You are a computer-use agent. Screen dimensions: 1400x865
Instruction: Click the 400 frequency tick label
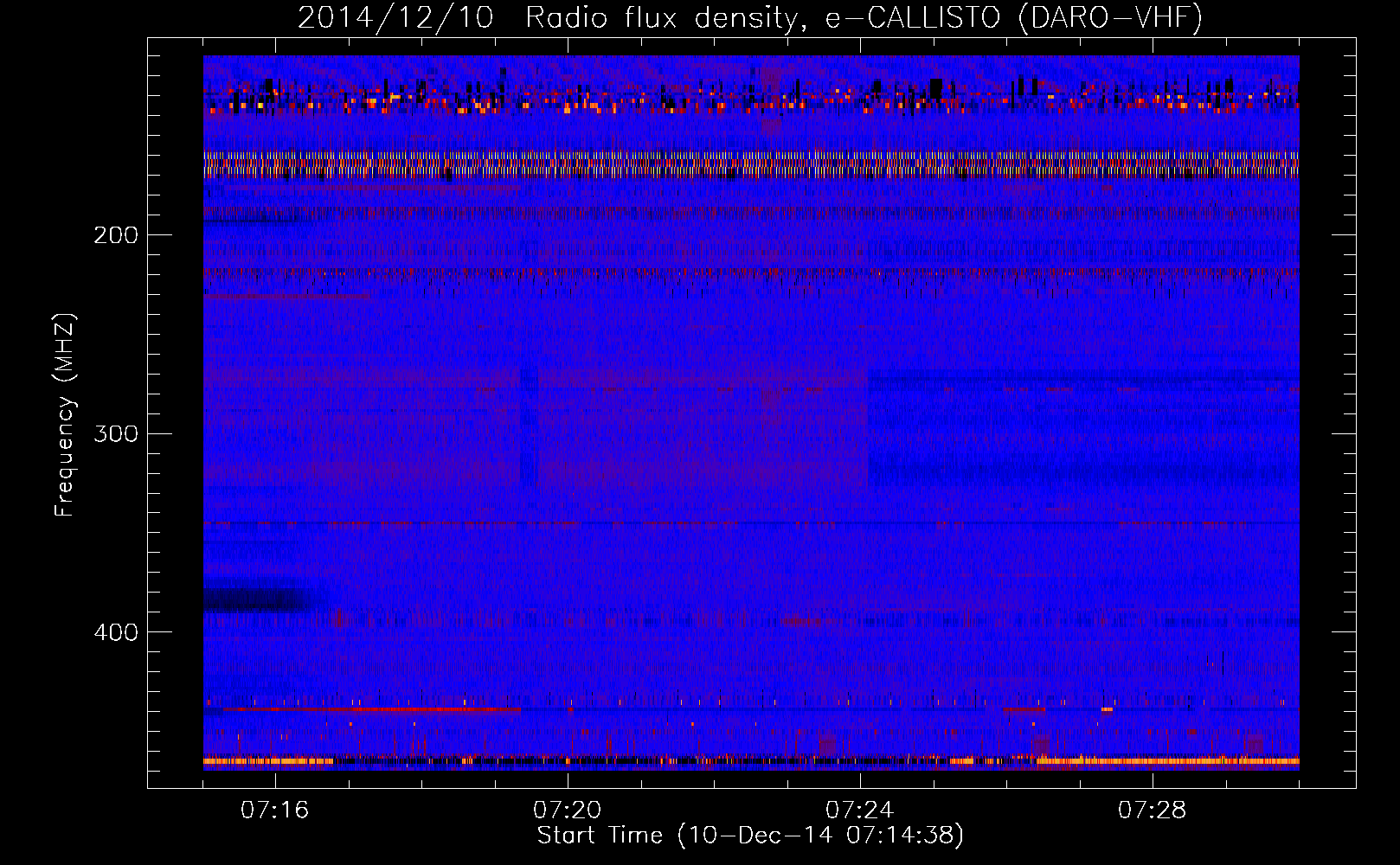click(116, 632)
